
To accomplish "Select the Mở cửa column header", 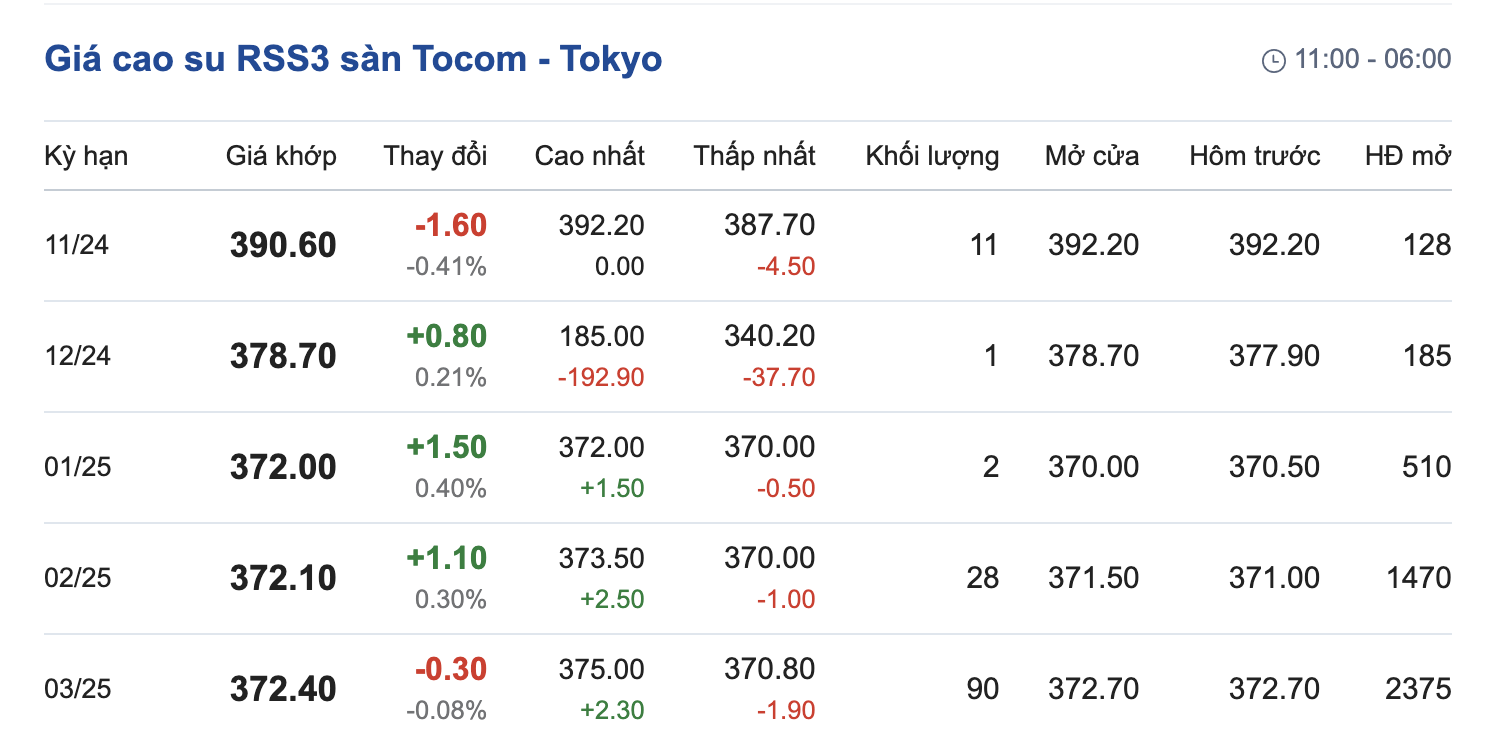I will coord(1092,156).
